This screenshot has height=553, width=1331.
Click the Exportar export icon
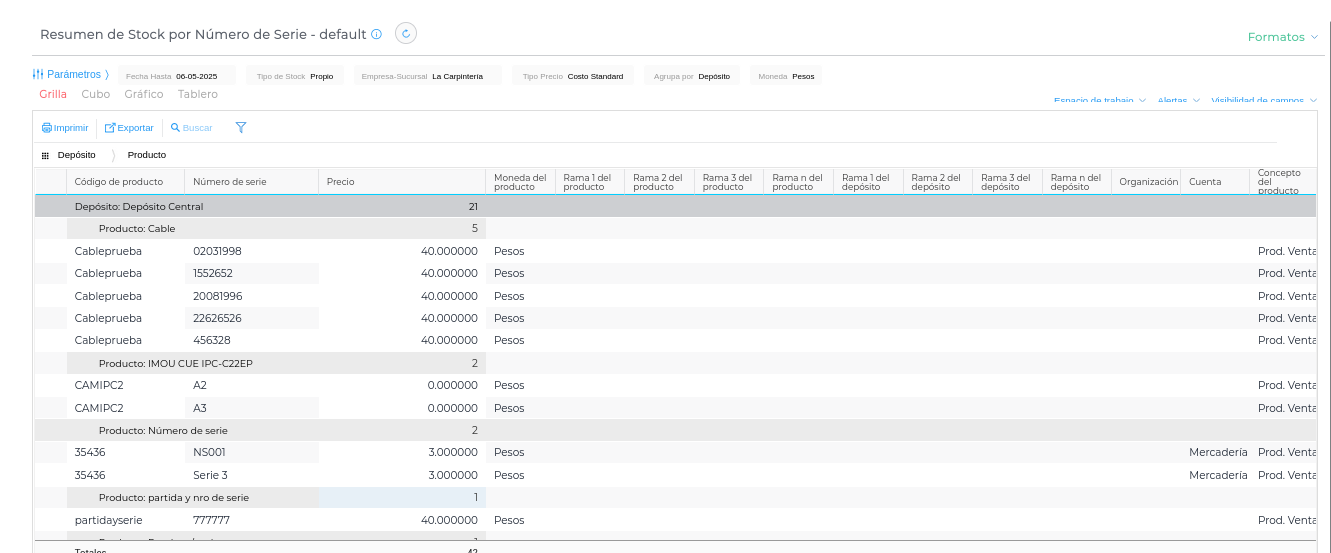point(110,128)
